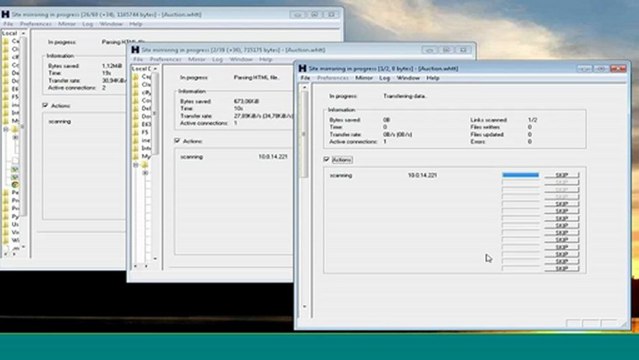
Task: Open the Mirror menu in the front window
Action: [x=364, y=78]
